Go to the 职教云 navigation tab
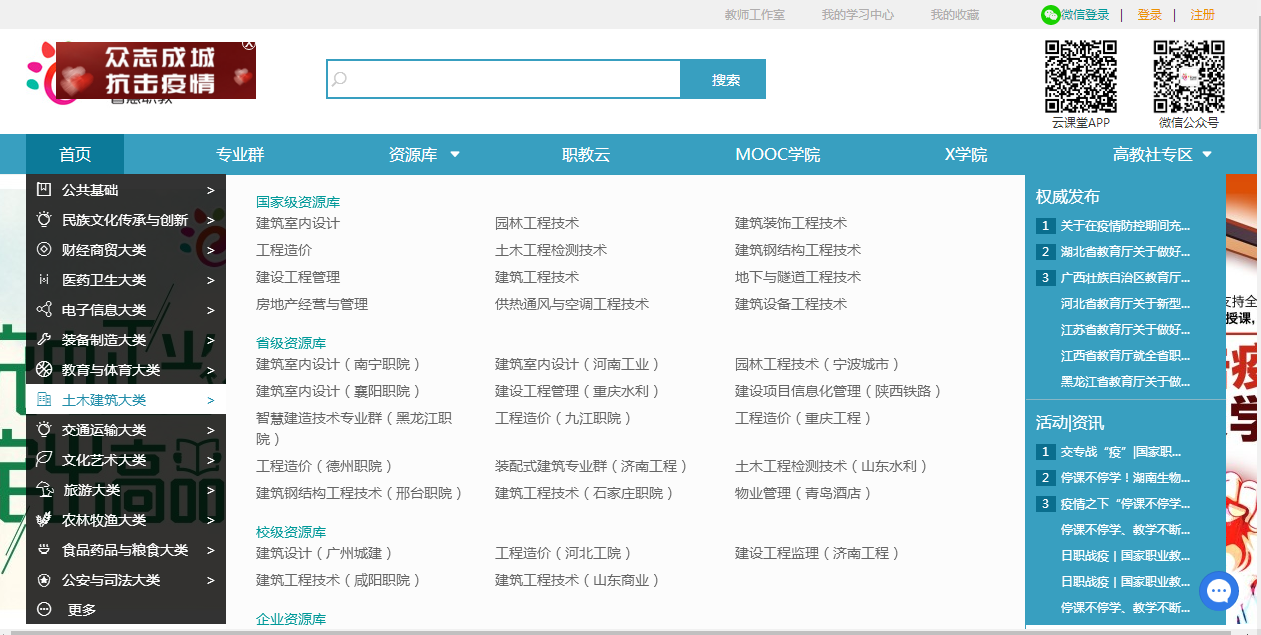The width and height of the screenshot is (1261, 635). coord(585,155)
